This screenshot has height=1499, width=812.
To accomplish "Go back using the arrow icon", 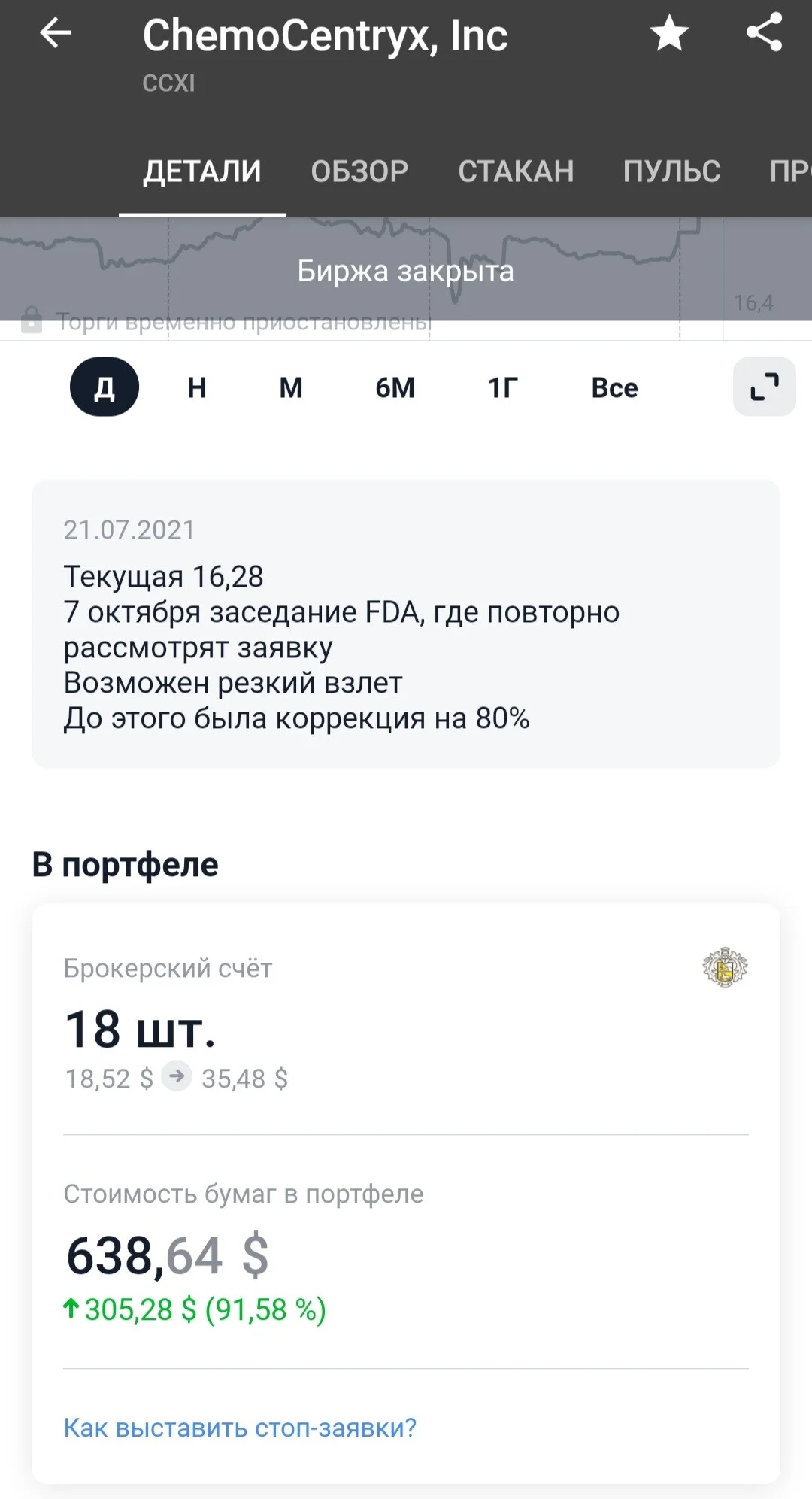I will click(56, 33).
